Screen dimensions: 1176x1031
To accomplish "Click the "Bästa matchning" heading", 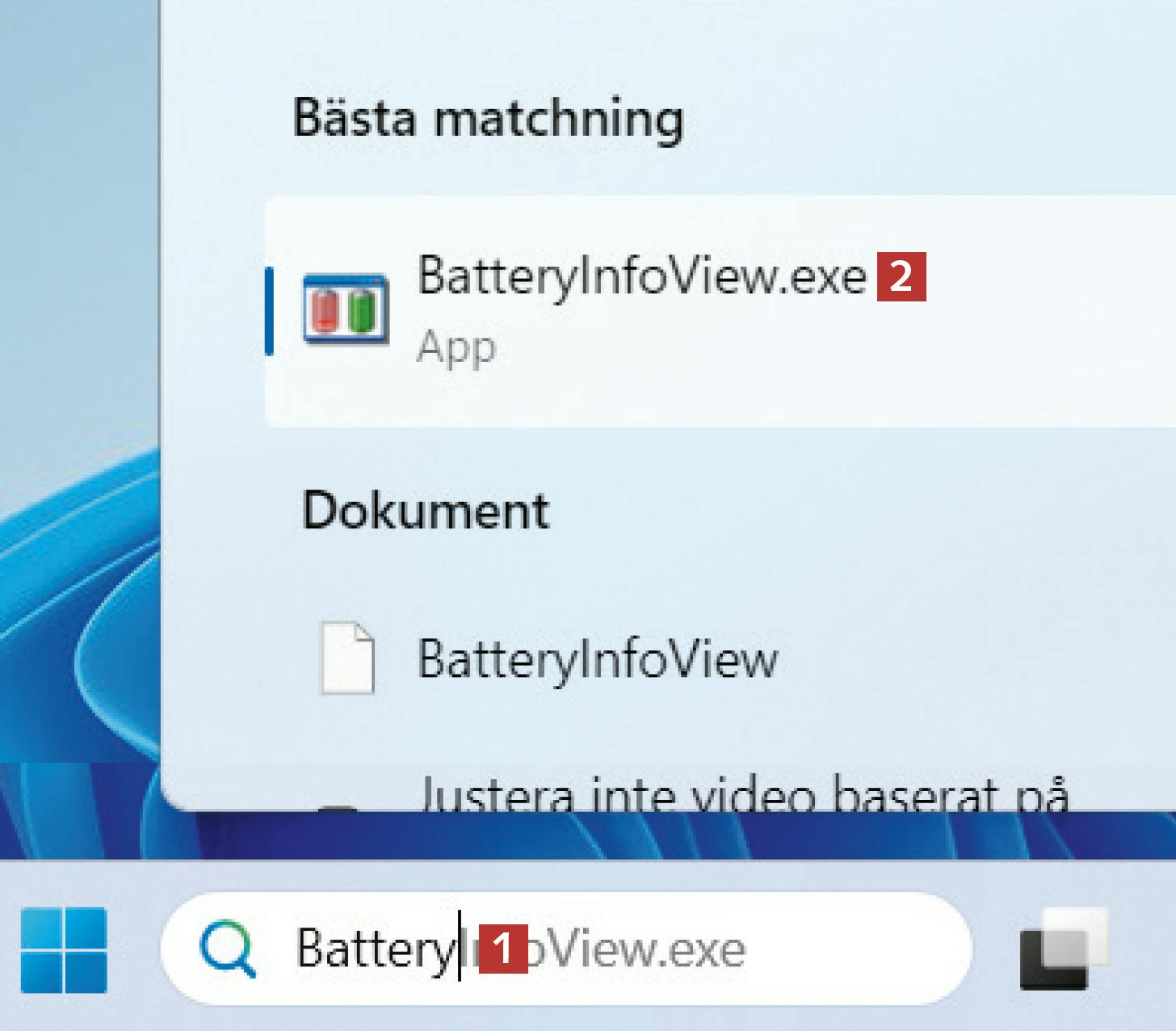I will click(488, 119).
